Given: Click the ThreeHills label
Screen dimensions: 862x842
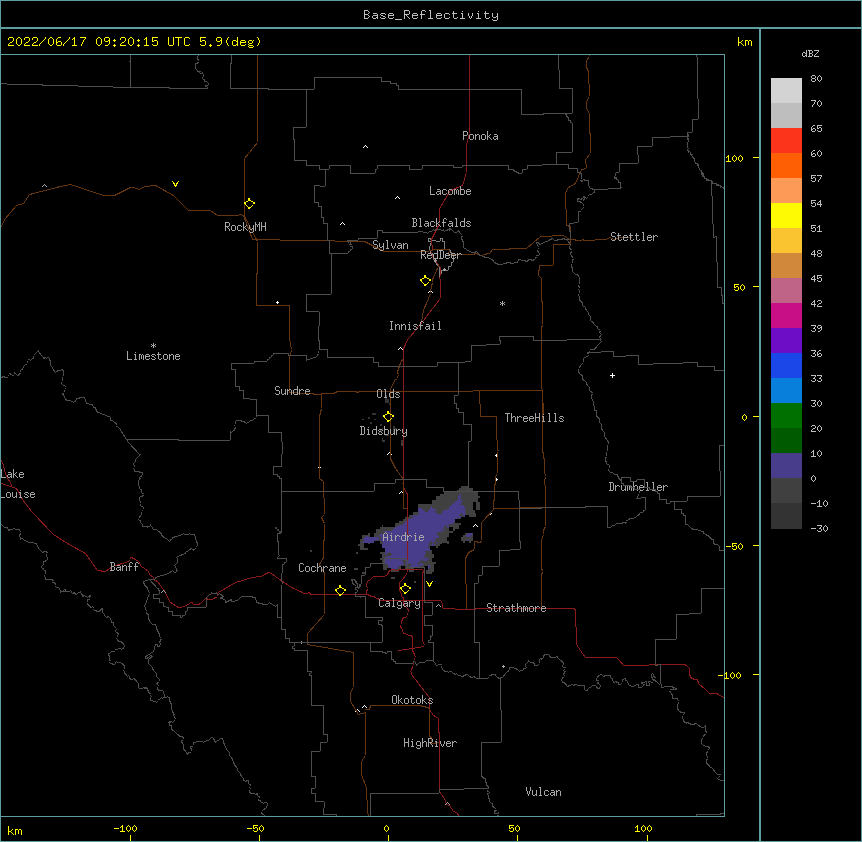Looking at the screenshot, I should (x=534, y=418).
